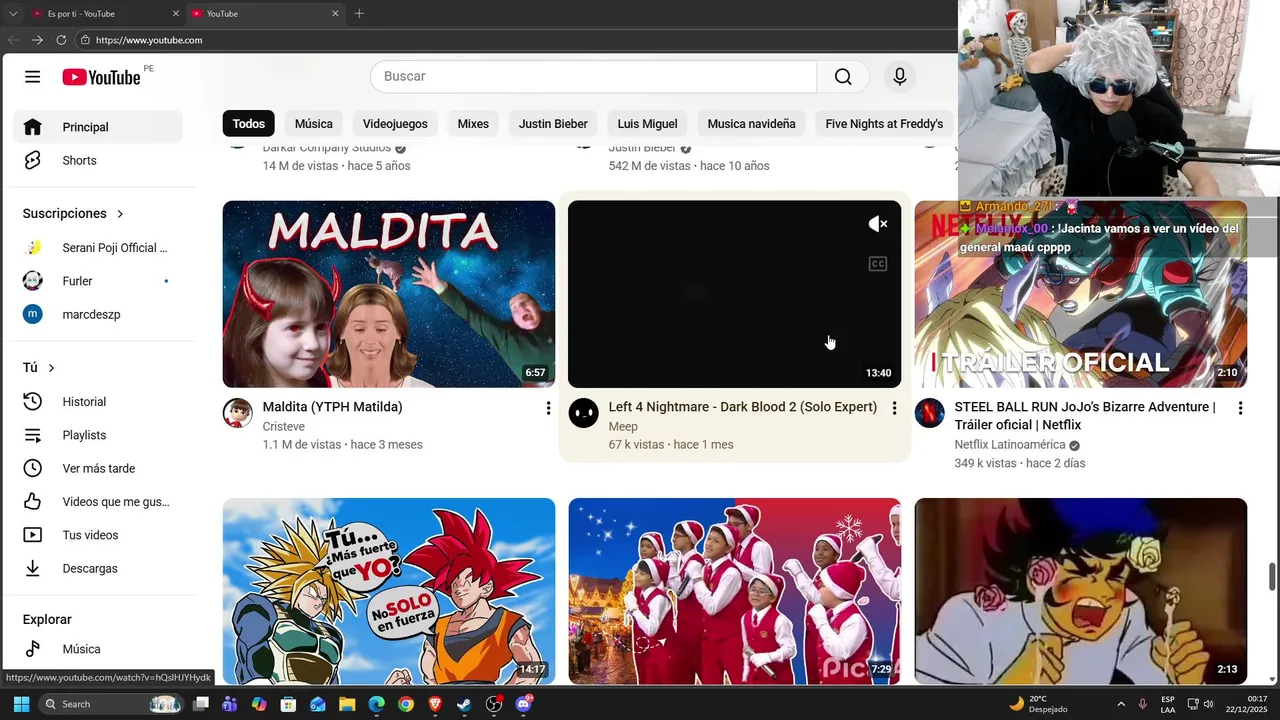
Task: Open OBS Studio from taskbar
Action: coord(494,704)
